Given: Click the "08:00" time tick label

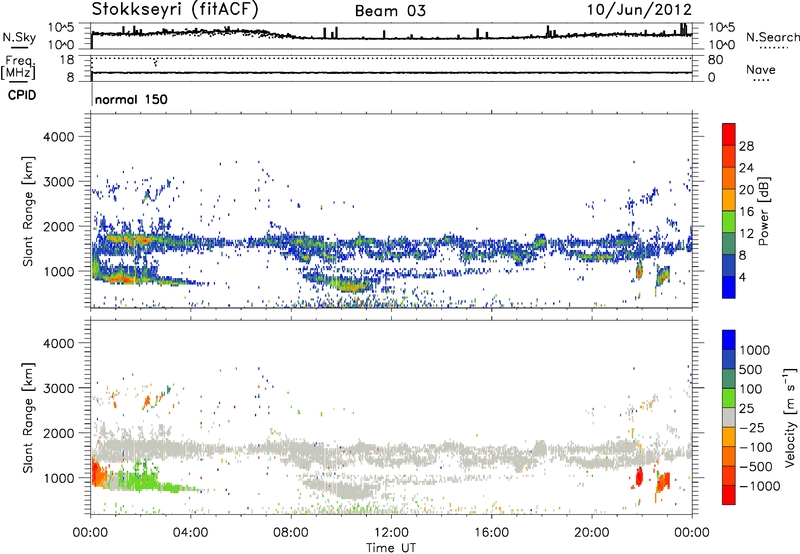Looking at the screenshot, I should 290,533.
